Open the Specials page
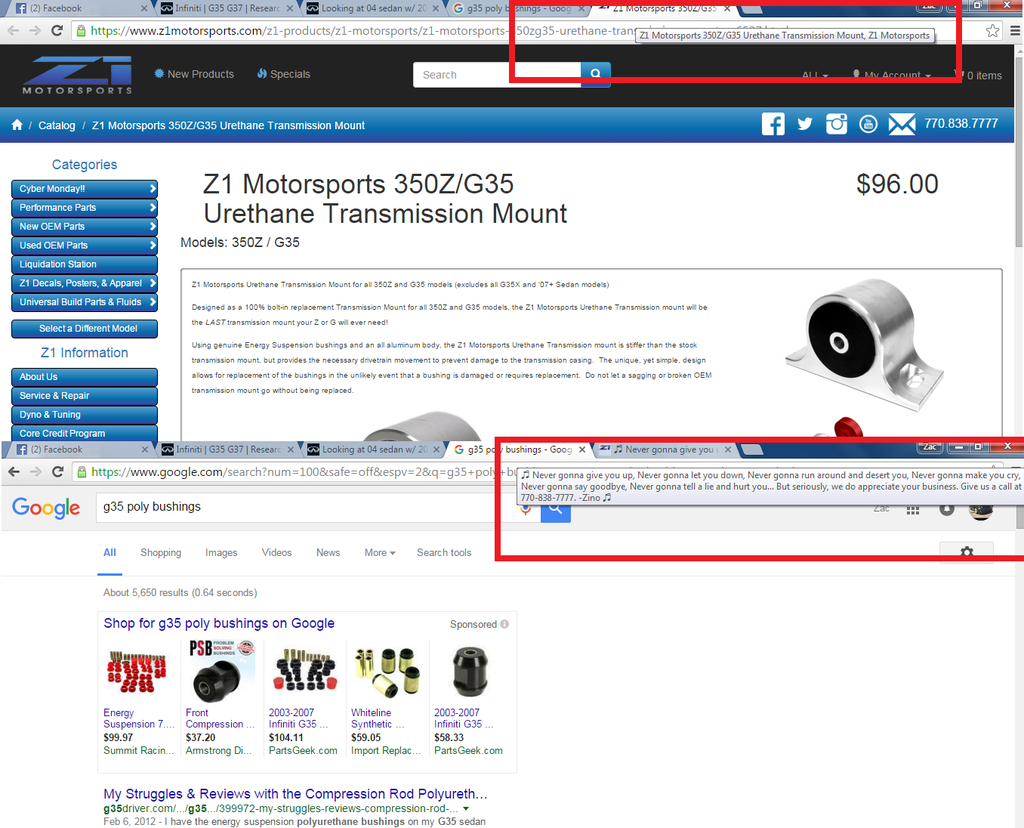The height and width of the screenshot is (828, 1024). (x=283, y=74)
